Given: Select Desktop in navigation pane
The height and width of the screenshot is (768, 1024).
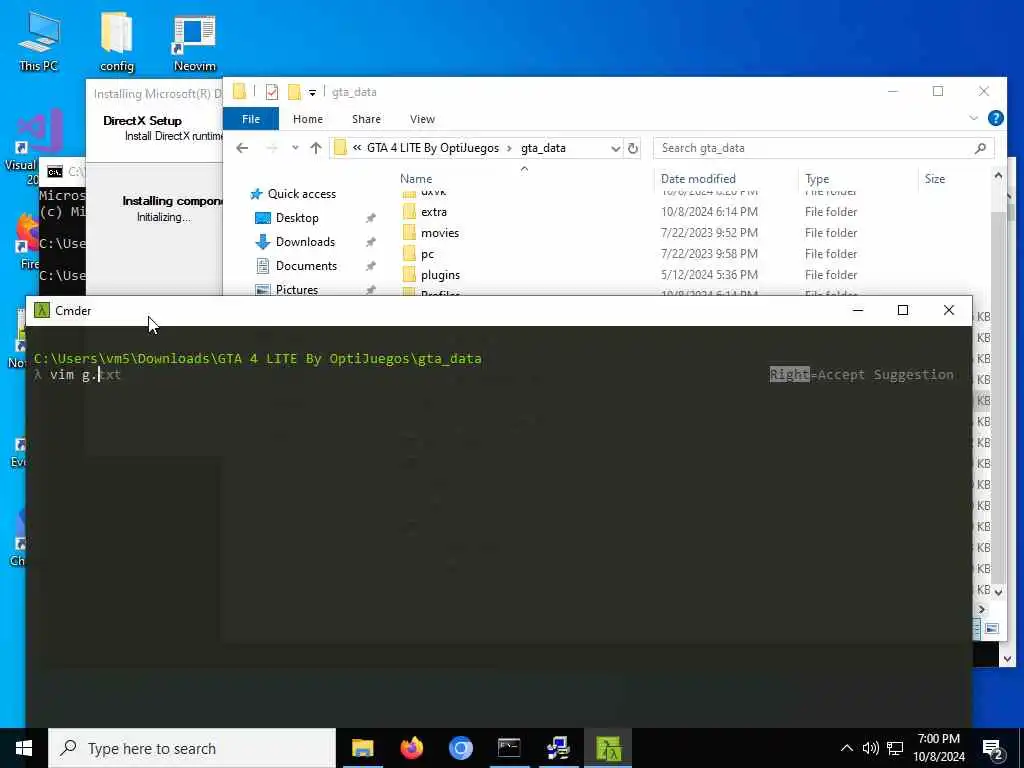Looking at the screenshot, I should tap(297, 218).
